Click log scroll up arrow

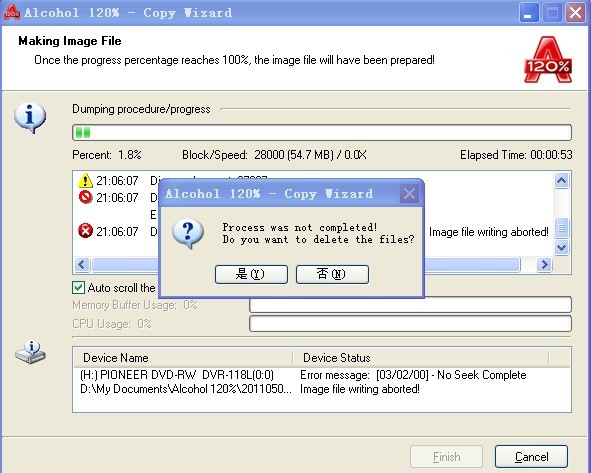coord(562,181)
